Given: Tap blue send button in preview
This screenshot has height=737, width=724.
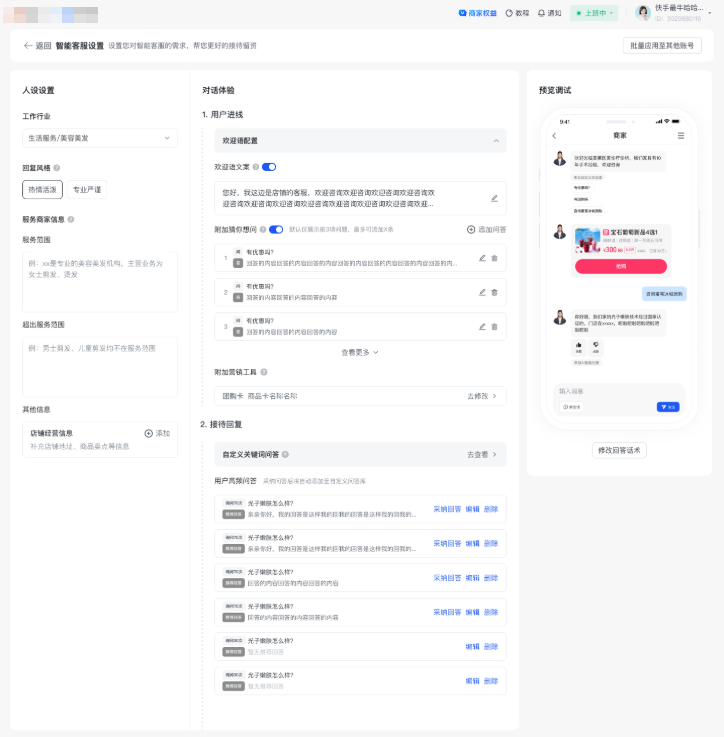Looking at the screenshot, I should pos(668,407).
